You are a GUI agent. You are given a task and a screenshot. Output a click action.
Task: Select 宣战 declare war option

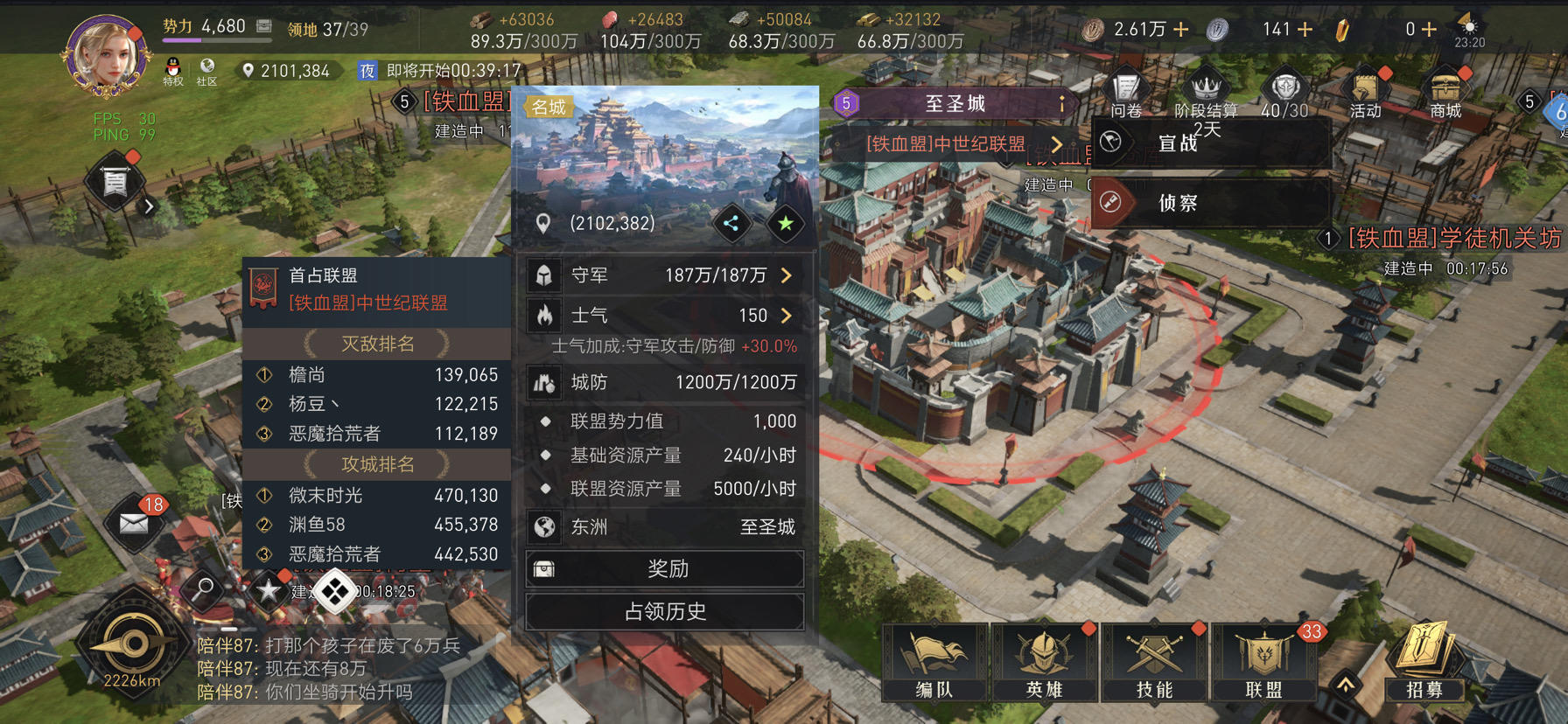click(1212, 143)
